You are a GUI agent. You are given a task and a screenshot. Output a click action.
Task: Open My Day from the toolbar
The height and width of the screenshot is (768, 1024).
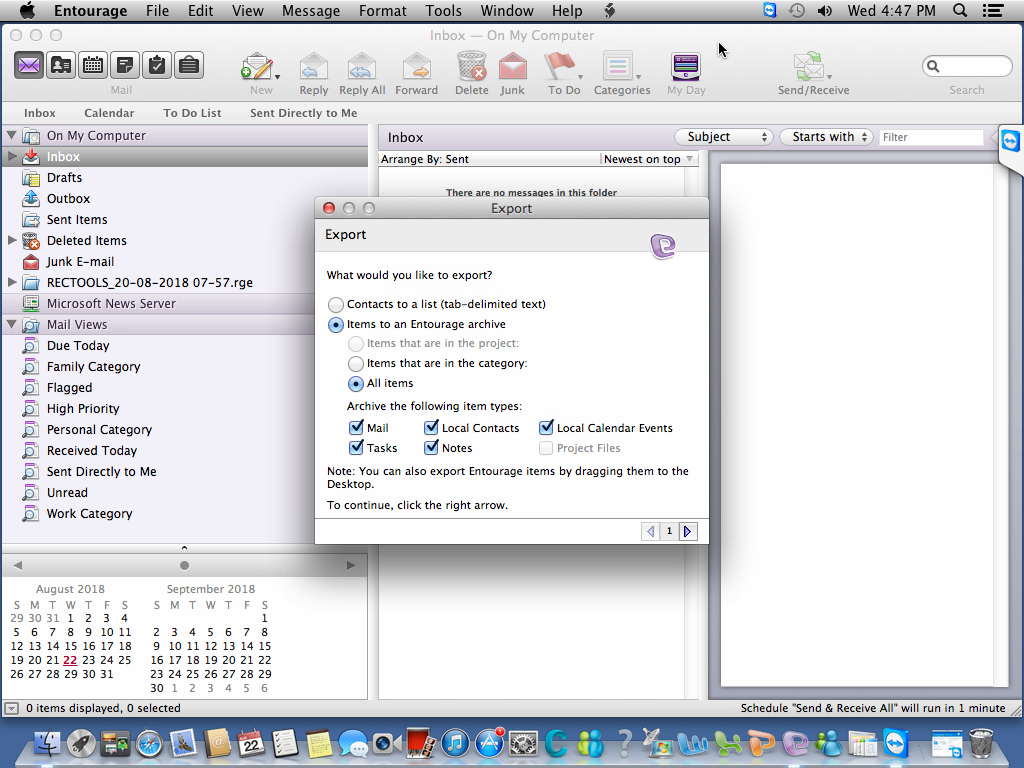coord(686,67)
